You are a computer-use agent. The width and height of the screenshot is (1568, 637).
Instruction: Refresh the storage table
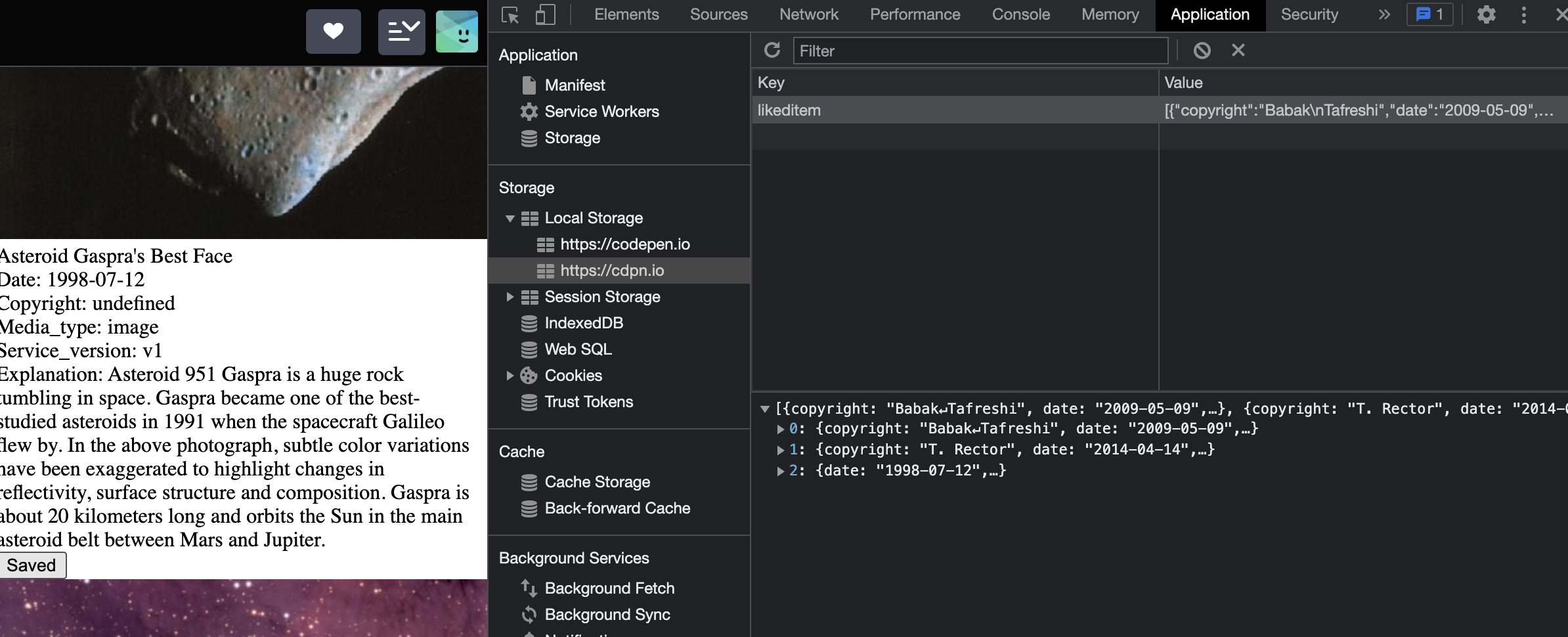click(x=772, y=50)
